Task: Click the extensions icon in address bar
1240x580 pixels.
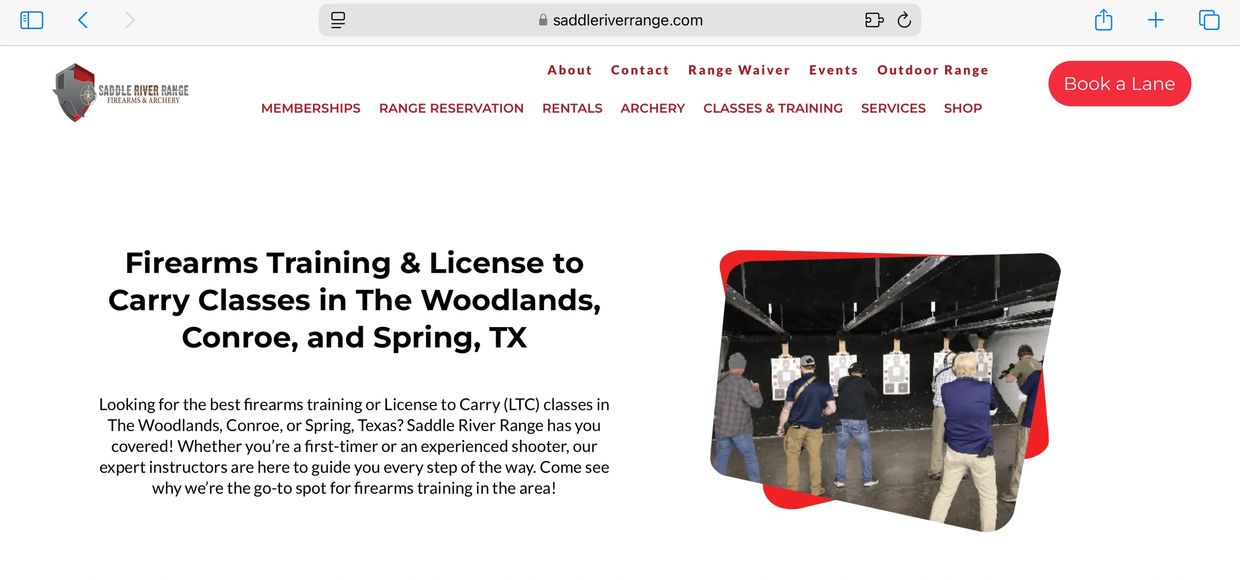Action: [x=874, y=20]
